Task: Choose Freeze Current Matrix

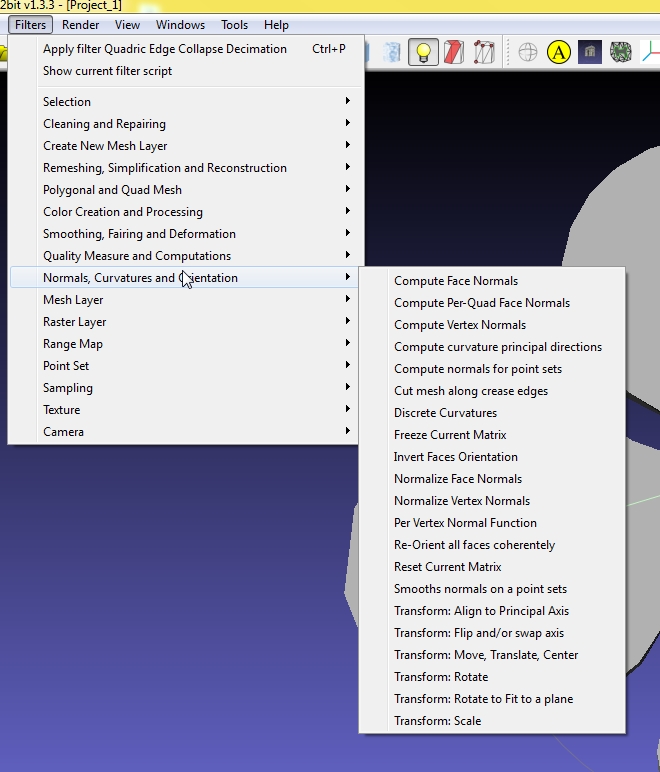Action: click(x=492, y=435)
